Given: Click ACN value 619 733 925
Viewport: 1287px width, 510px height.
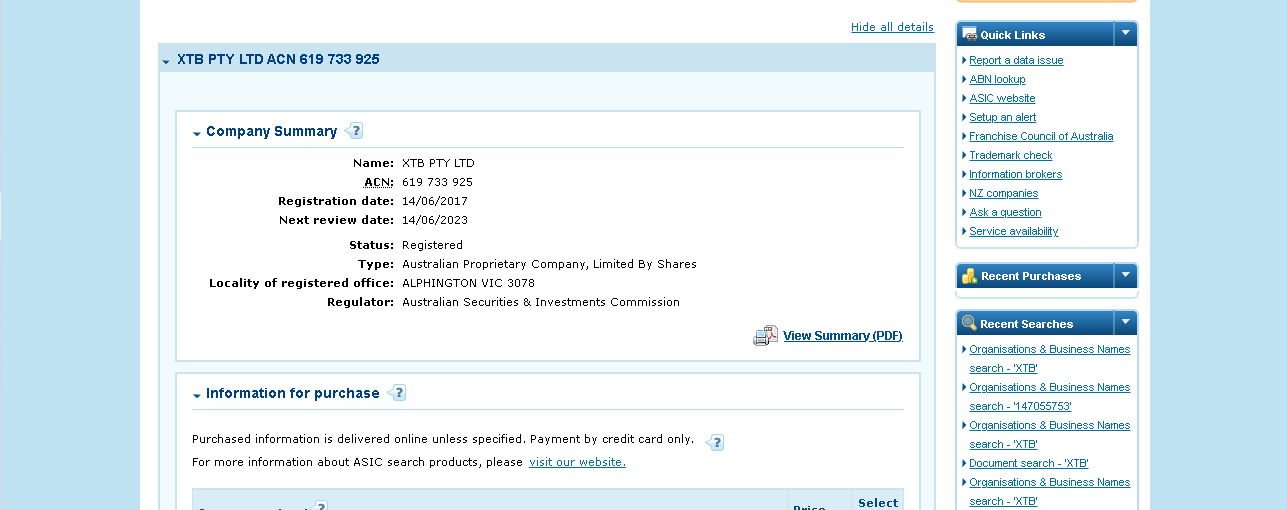Looking at the screenshot, I should click(437, 182).
